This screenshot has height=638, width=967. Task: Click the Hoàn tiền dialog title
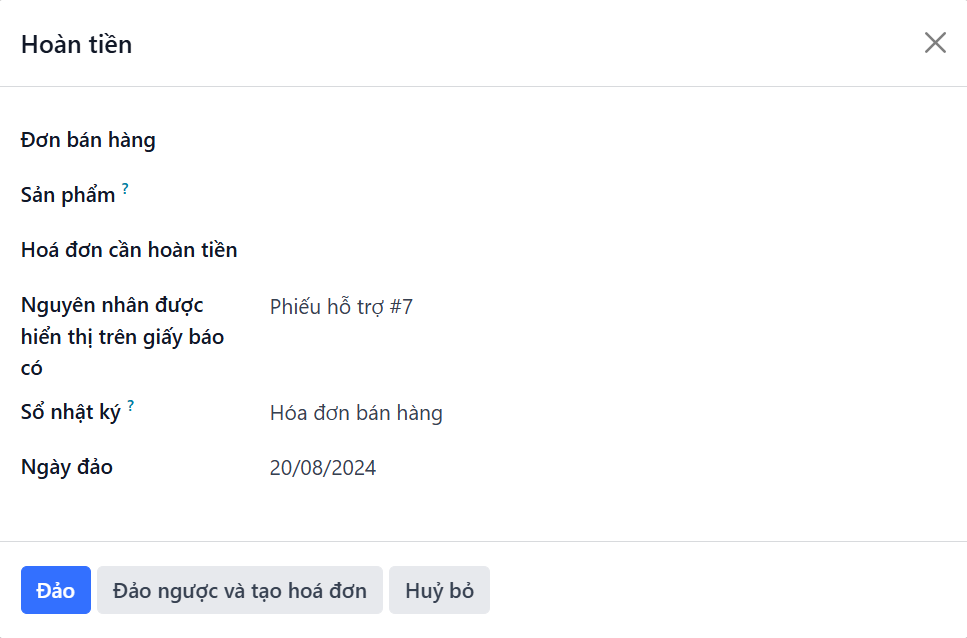pyautogui.click(x=76, y=44)
